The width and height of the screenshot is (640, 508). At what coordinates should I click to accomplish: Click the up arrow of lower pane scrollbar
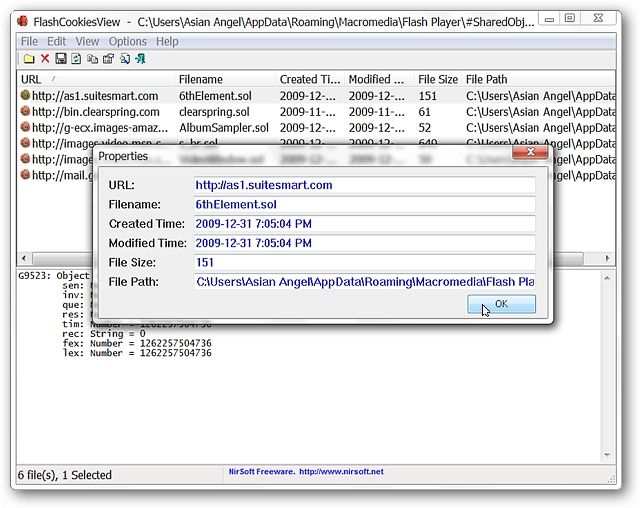pyautogui.click(x=607, y=278)
